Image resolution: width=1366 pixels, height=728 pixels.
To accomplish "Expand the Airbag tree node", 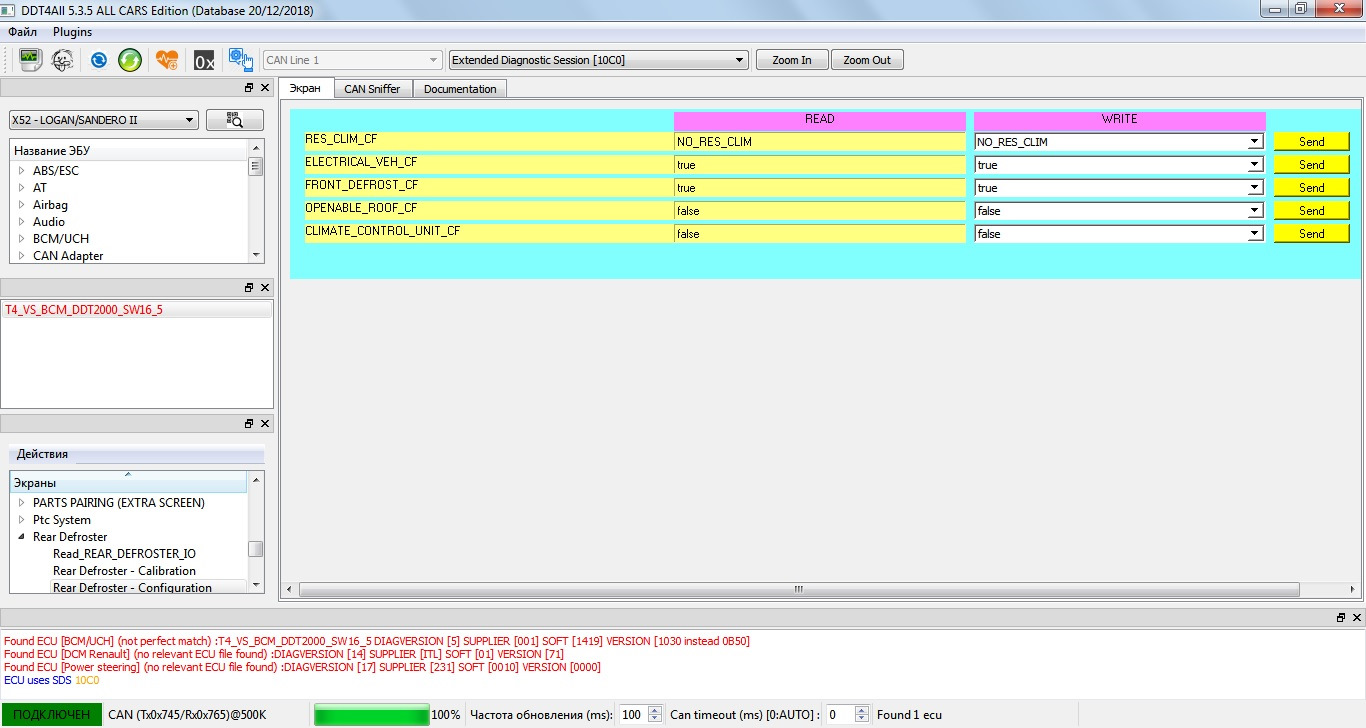I will click(21, 205).
